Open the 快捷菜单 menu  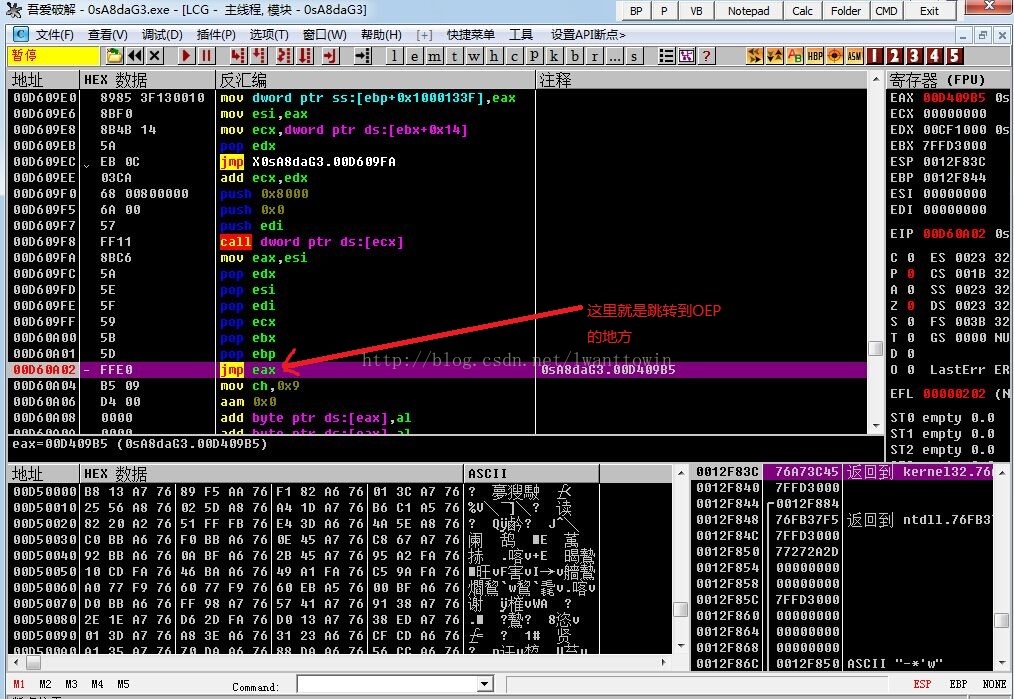pyautogui.click(x=470, y=35)
